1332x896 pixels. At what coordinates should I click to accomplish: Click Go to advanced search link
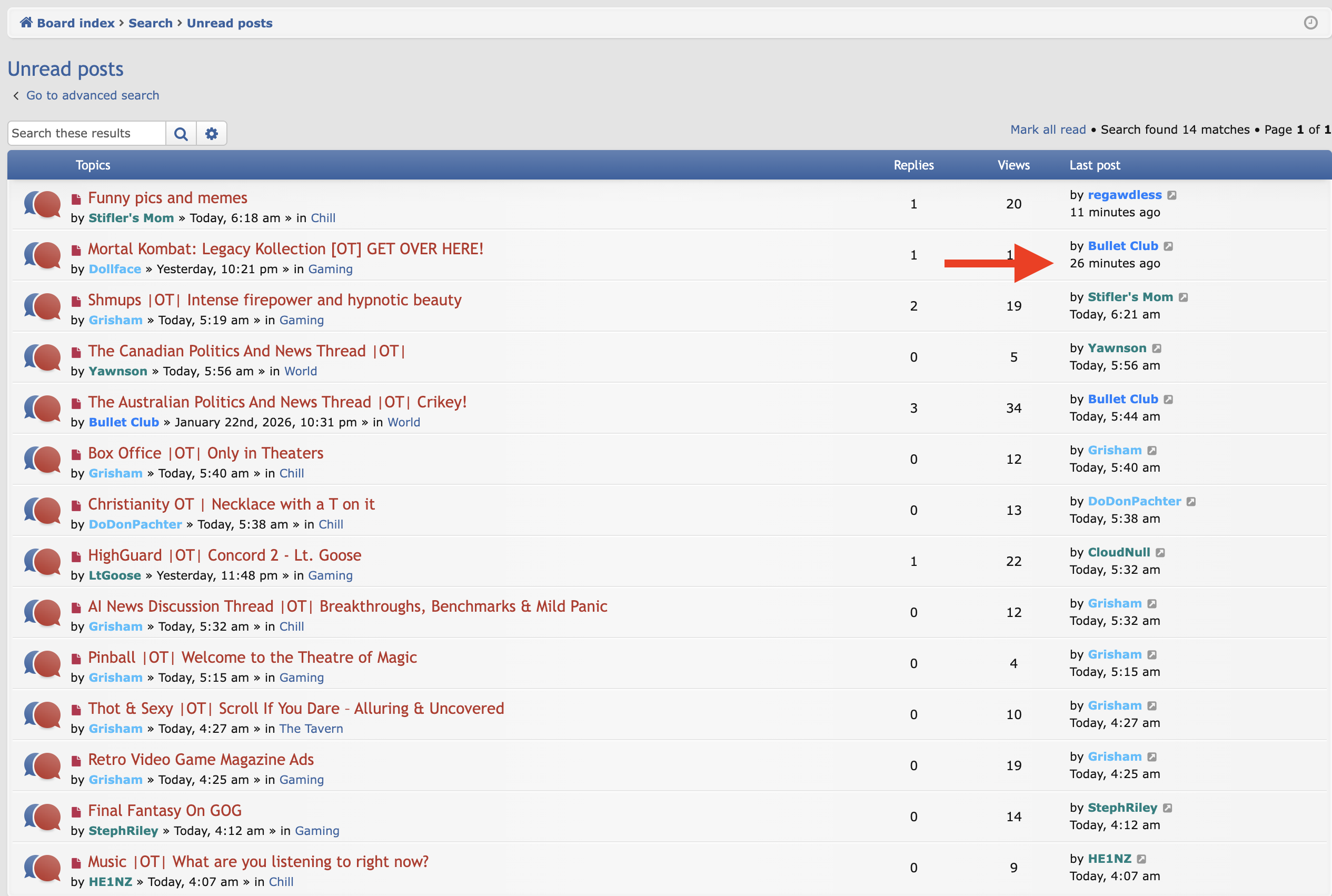click(93, 95)
